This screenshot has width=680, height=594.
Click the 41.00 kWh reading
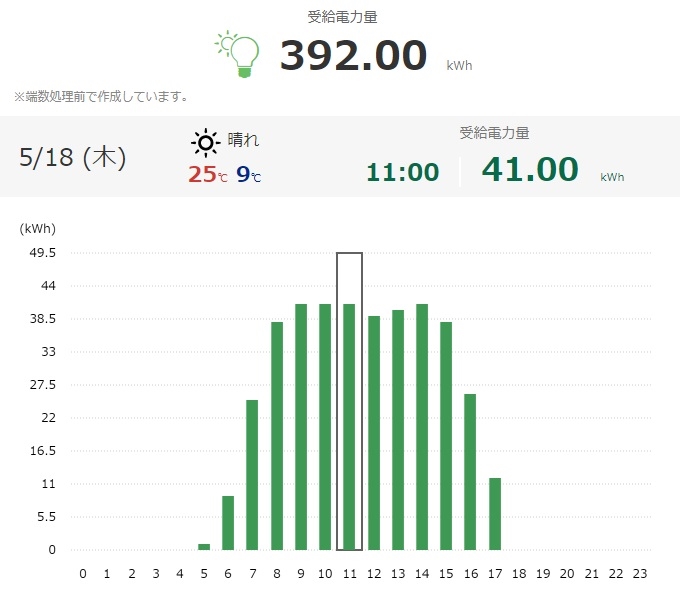pyautogui.click(x=553, y=169)
